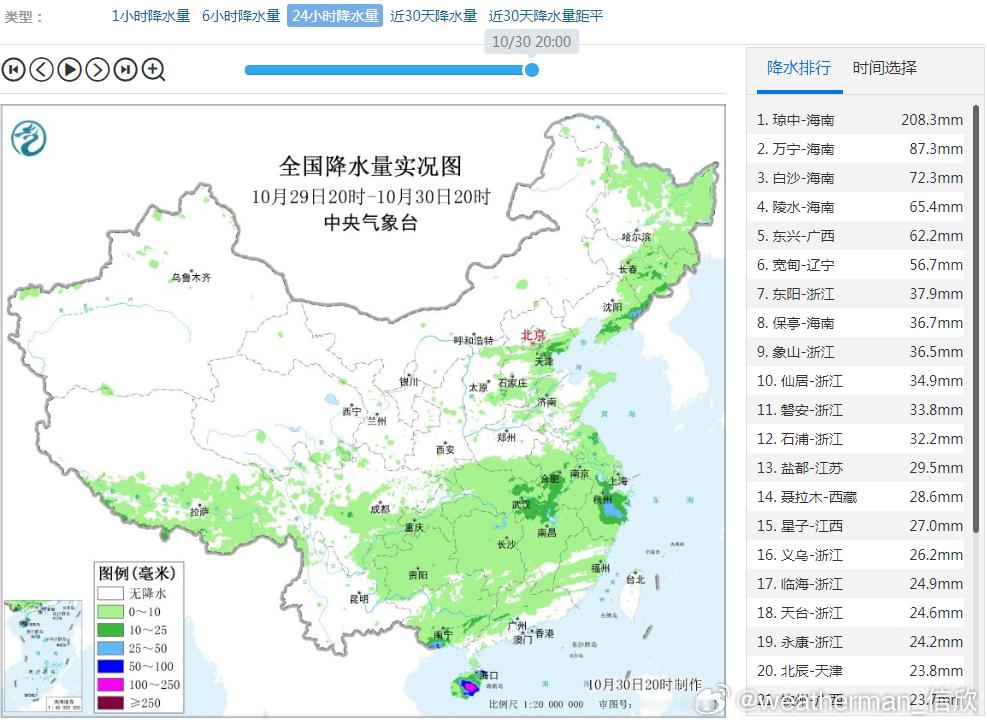This screenshot has height=725, width=987.
Task: Activate the 近30天降水量 option
Action: (434, 16)
